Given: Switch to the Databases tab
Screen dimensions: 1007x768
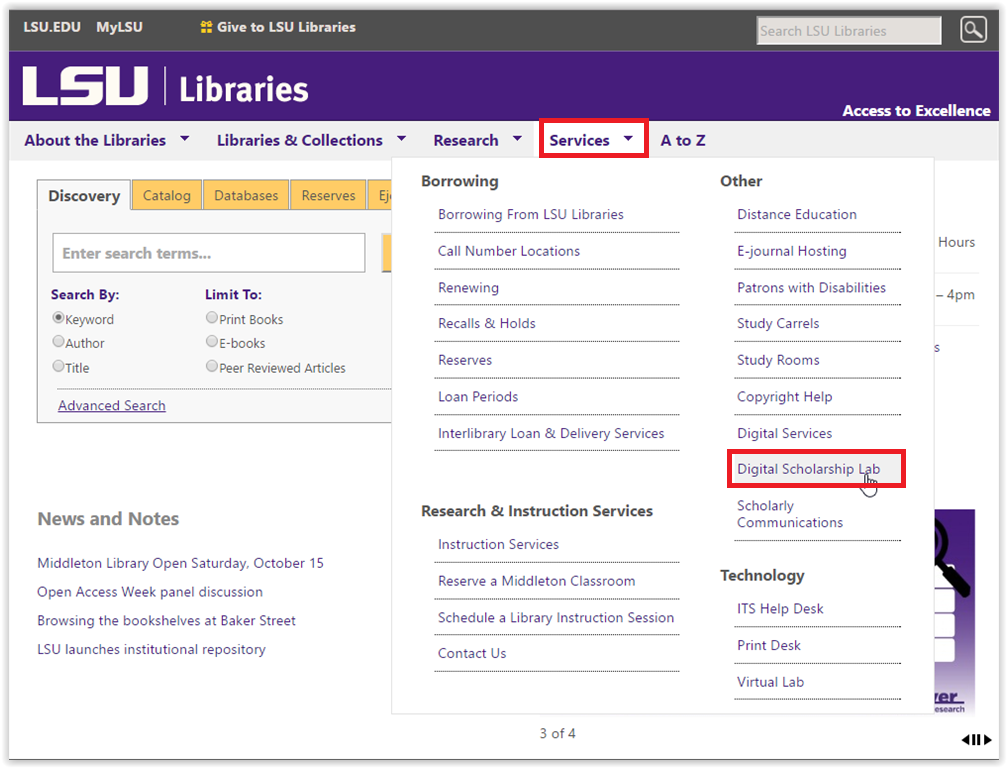Looking at the screenshot, I should click(246, 195).
